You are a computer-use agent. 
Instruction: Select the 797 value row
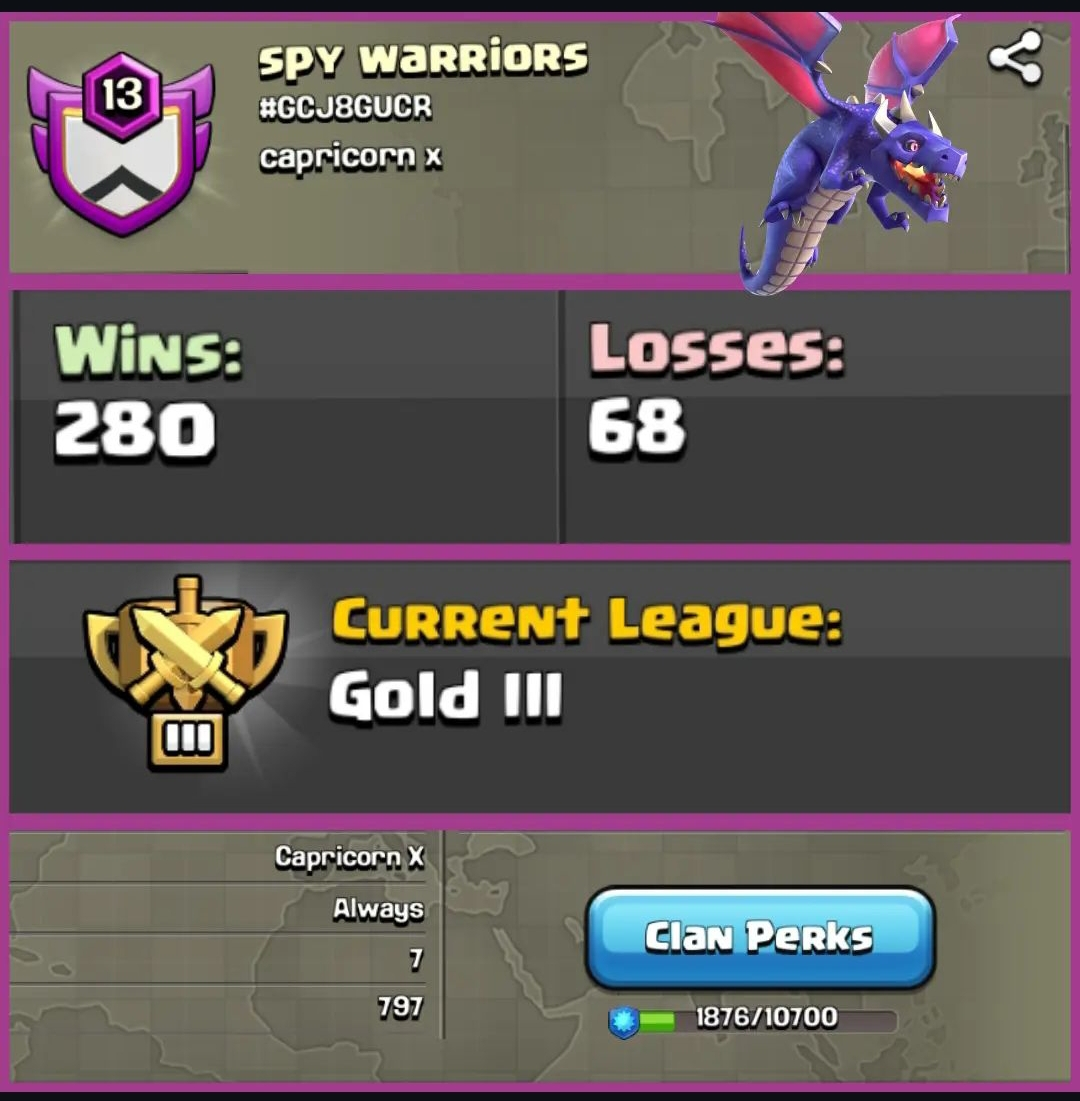click(x=218, y=1008)
